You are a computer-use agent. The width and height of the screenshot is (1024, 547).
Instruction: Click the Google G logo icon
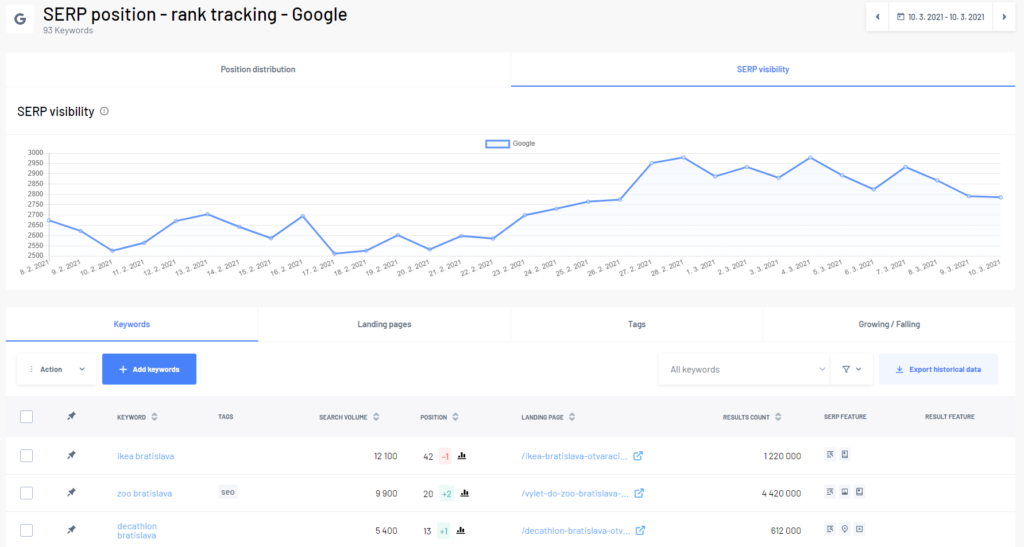pos(20,19)
